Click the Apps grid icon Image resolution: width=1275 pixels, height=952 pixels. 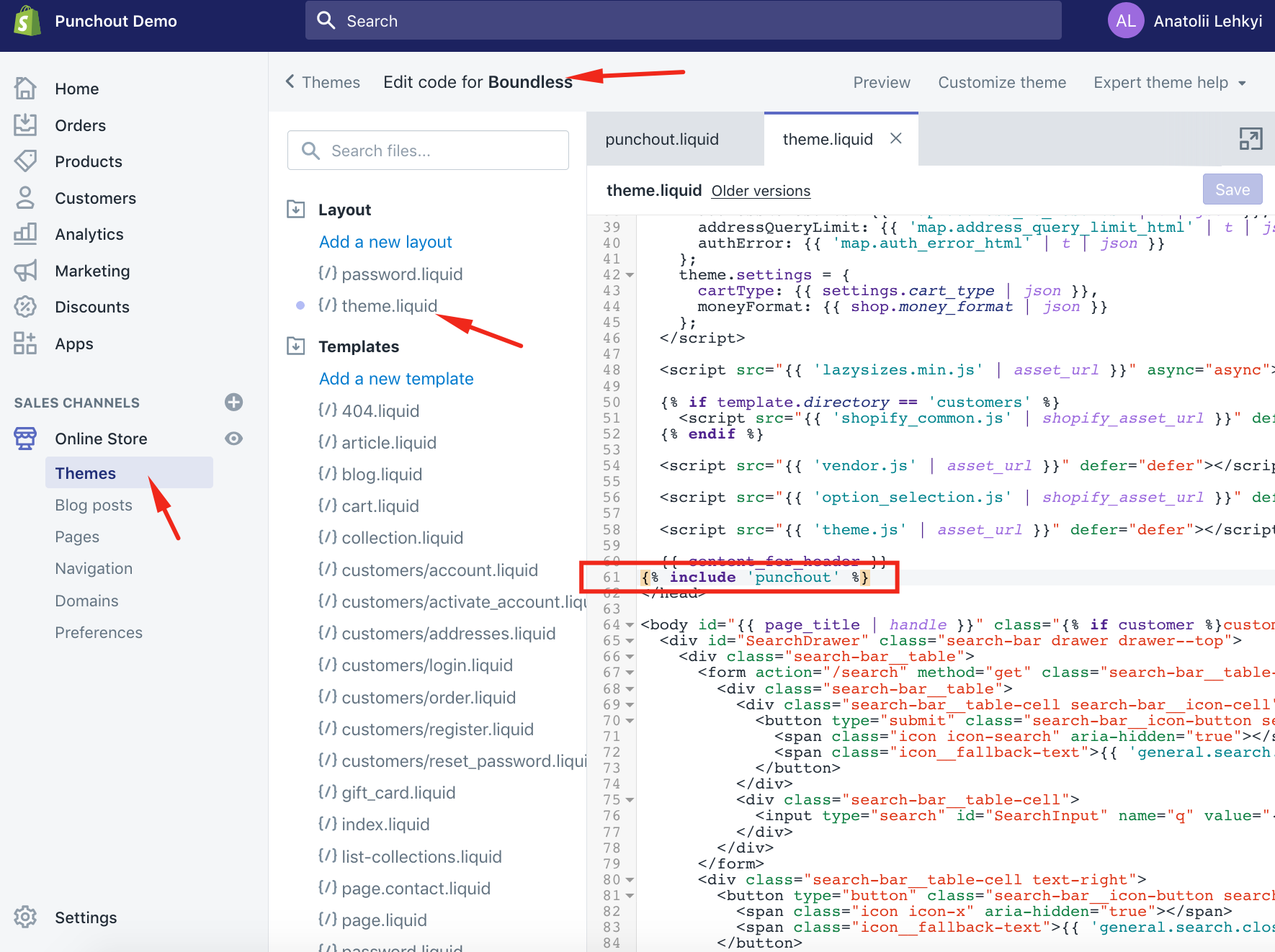25,343
